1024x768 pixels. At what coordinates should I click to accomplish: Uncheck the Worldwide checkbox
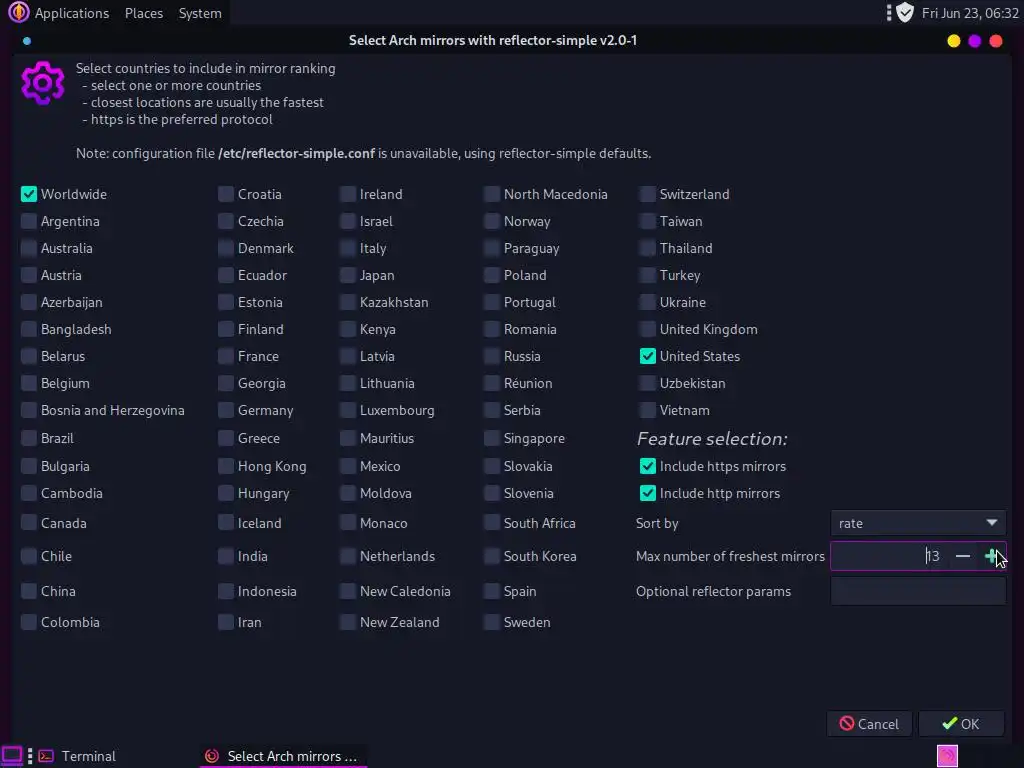pos(29,194)
